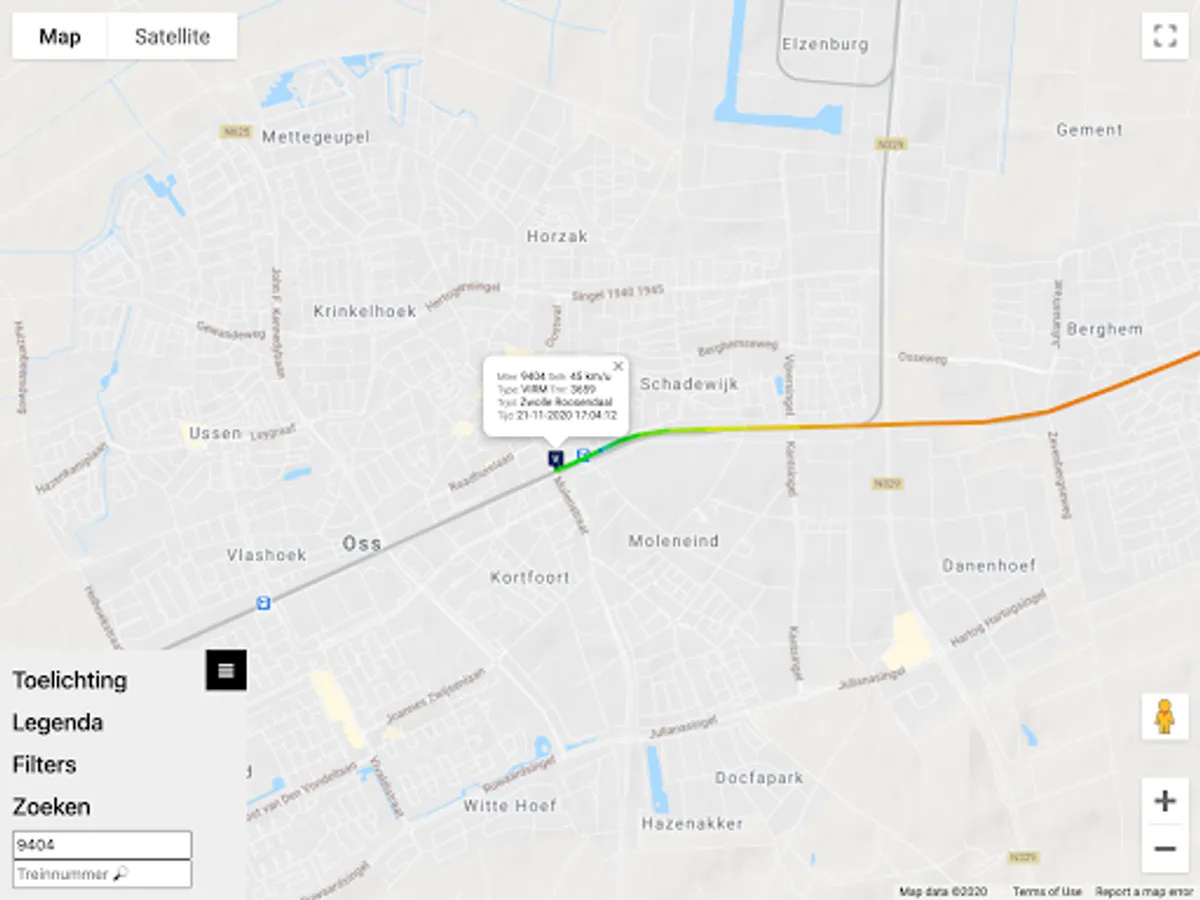Select train 9404 marker on track
Image resolution: width=1200 pixels, height=900 pixels.
tap(556, 458)
